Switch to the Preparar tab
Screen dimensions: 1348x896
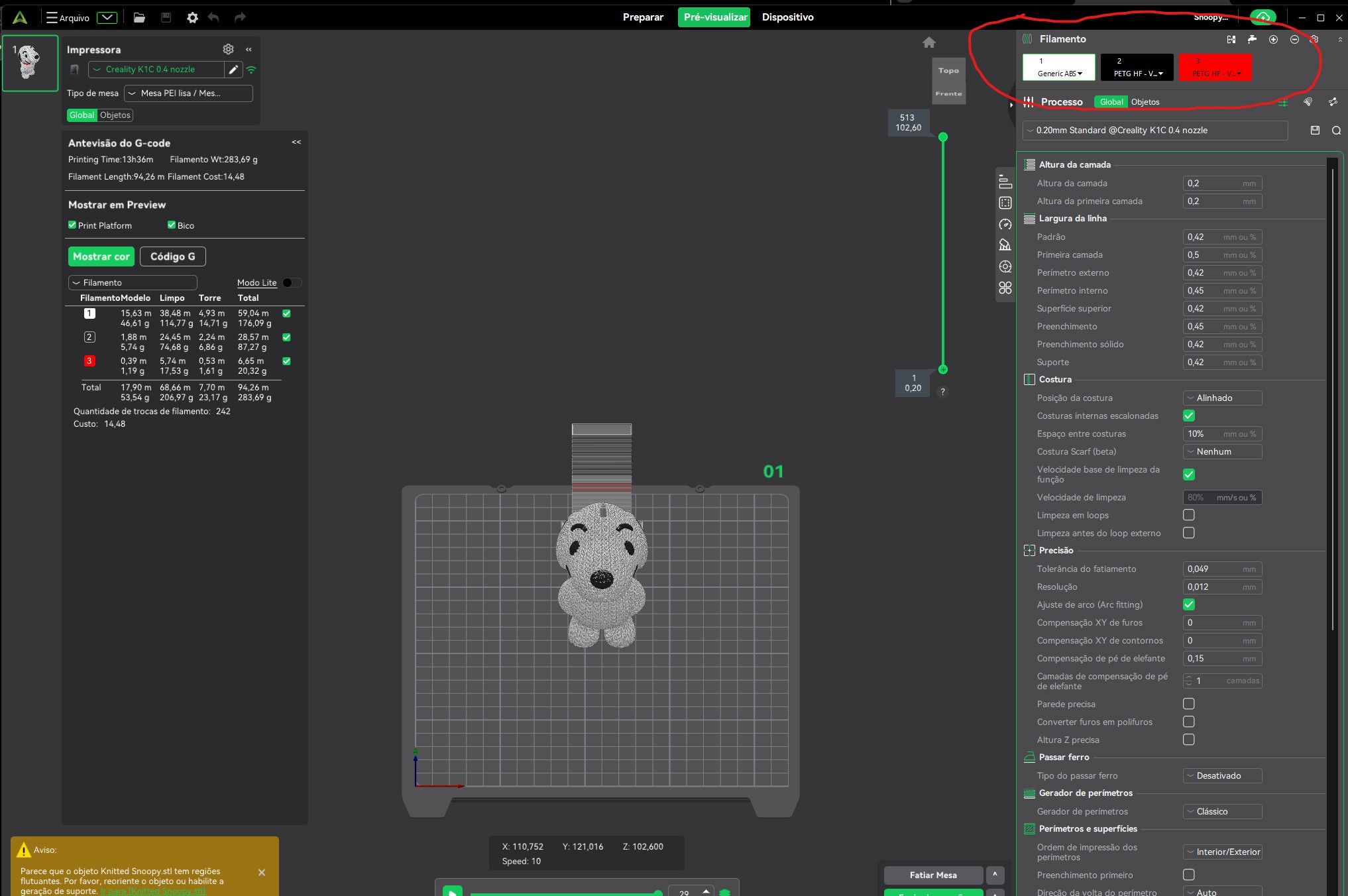[x=643, y=17]
